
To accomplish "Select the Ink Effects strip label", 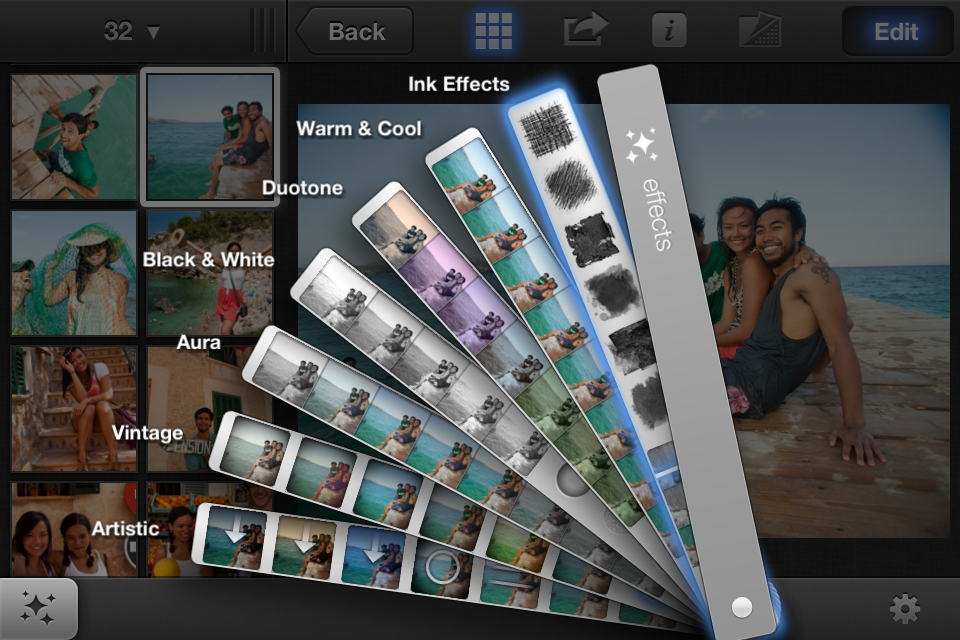I will coord(459,84).
